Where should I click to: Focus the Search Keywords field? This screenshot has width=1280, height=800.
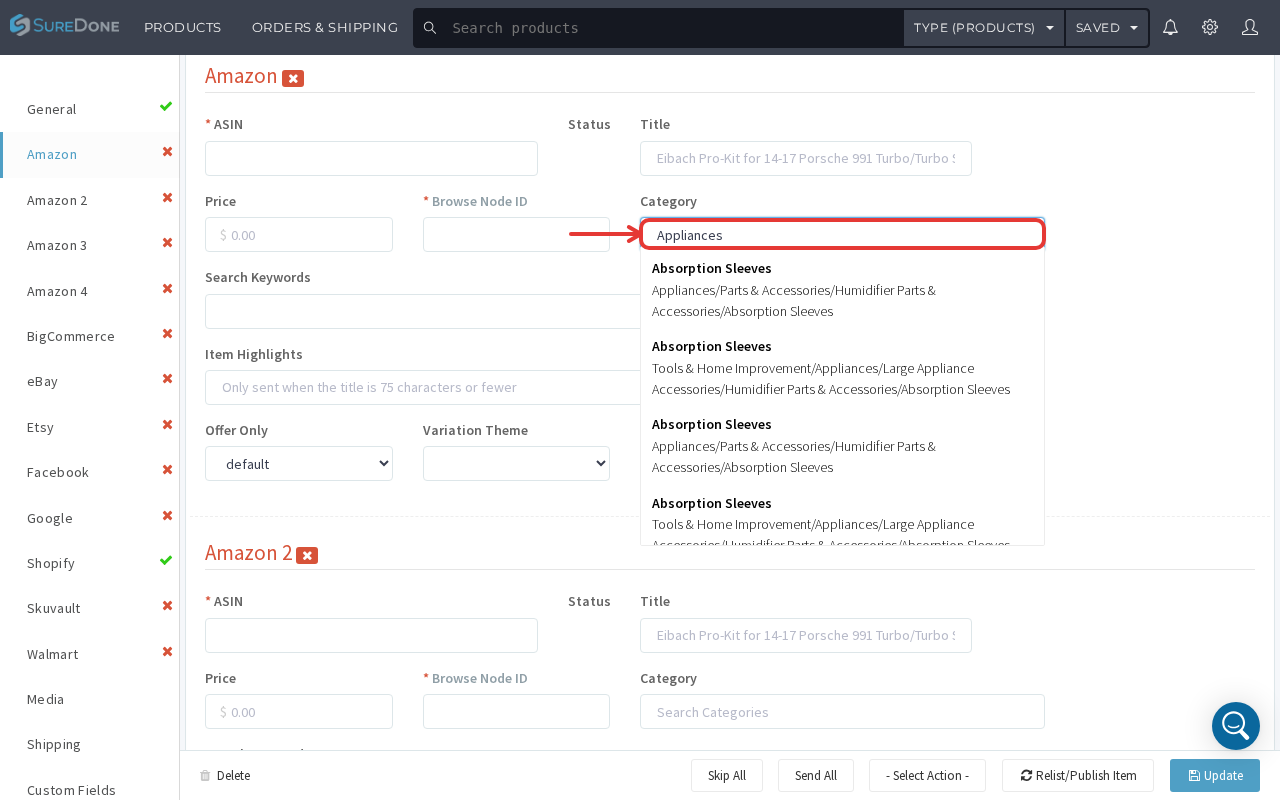(x=423, y=311)
